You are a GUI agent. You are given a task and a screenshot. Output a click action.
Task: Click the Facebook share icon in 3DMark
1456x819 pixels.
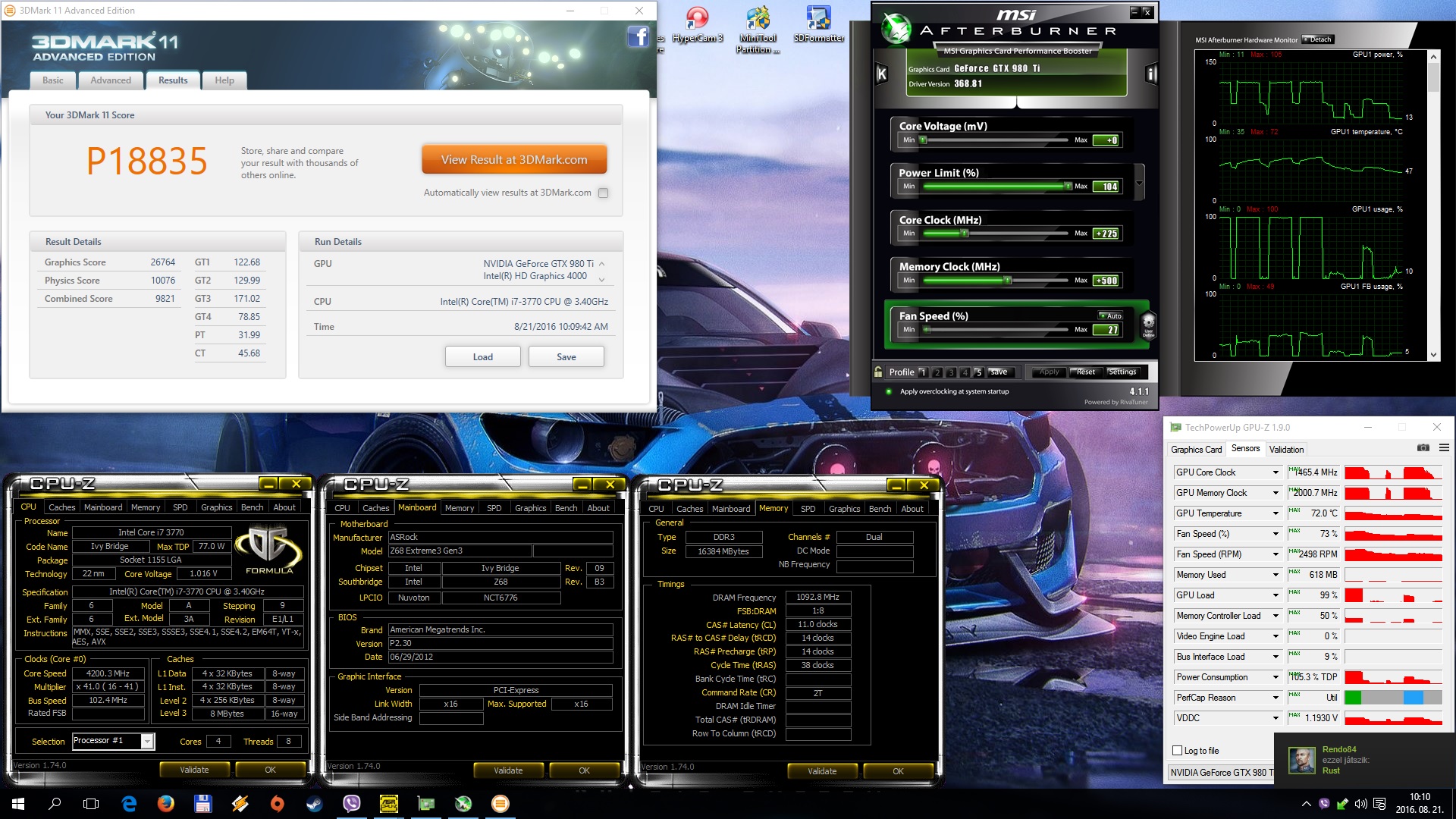(638, 36)
